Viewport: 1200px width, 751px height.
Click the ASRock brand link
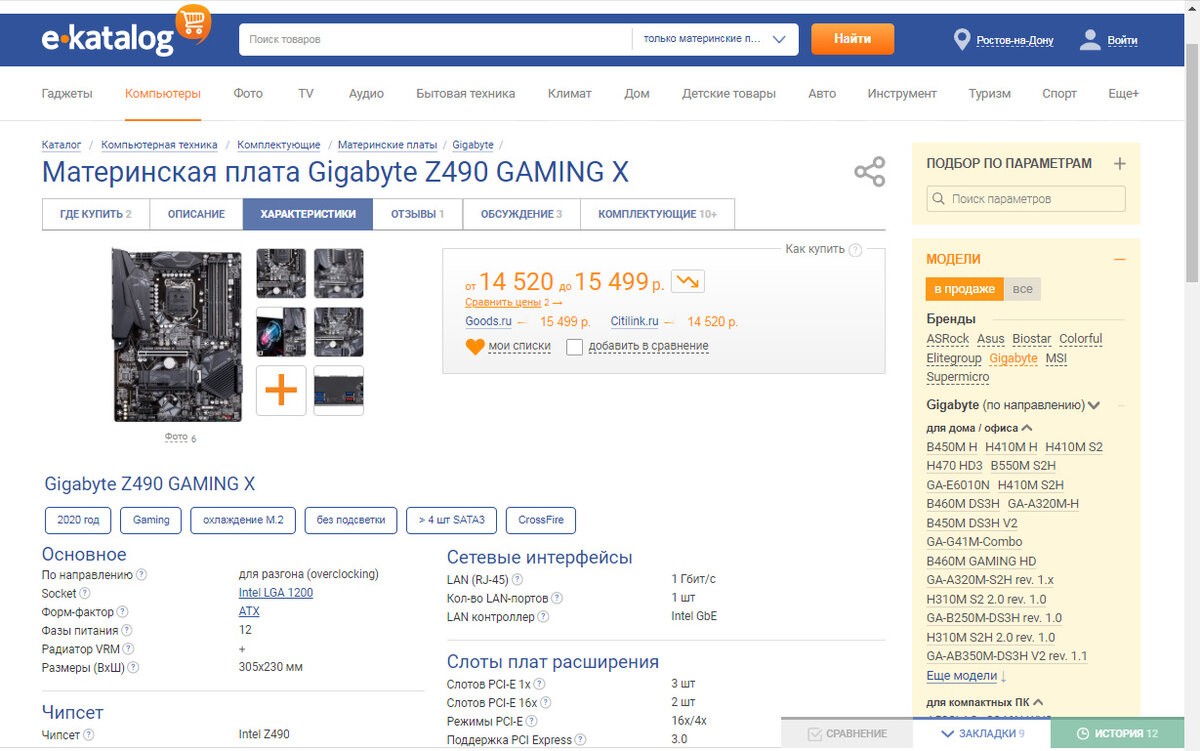pyautogui.click(x=947, y=339)
